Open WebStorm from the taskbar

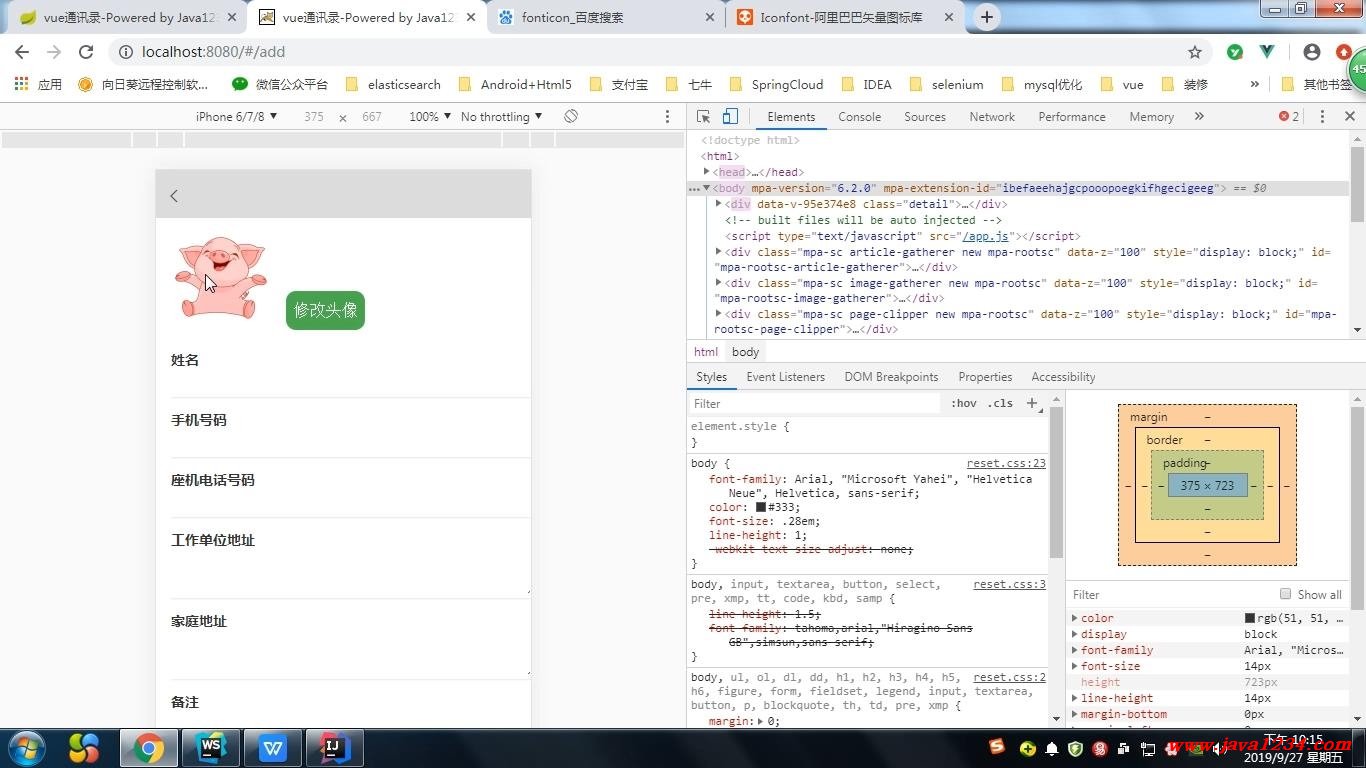click(x=211, y=747)
